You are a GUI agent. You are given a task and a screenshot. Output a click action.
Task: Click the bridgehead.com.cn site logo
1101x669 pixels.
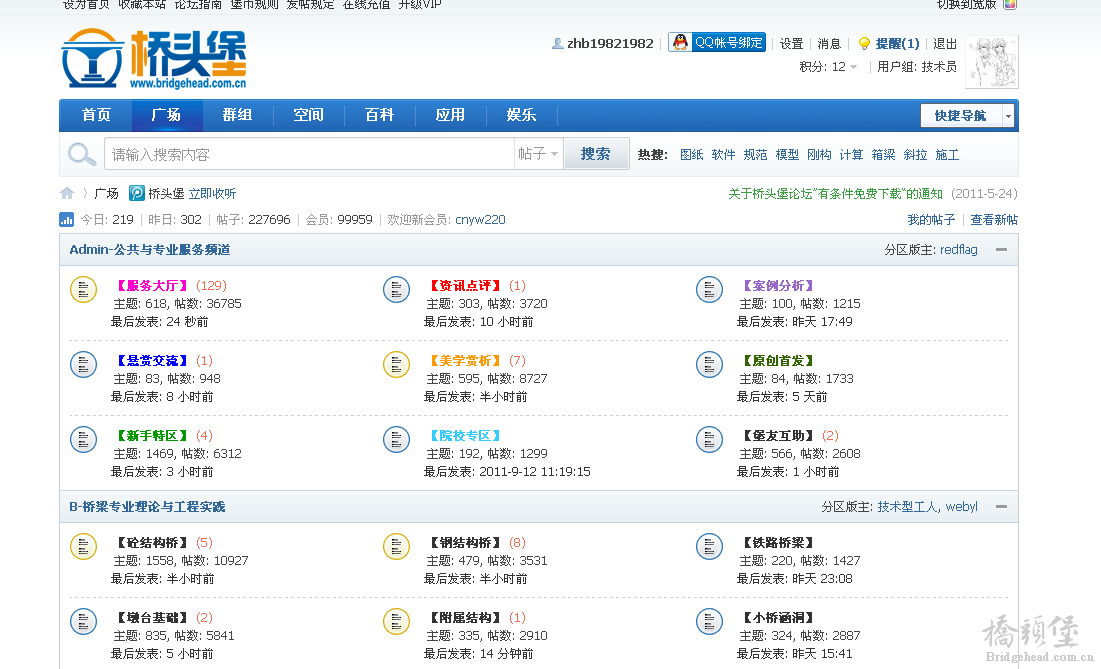pos(154,59)
